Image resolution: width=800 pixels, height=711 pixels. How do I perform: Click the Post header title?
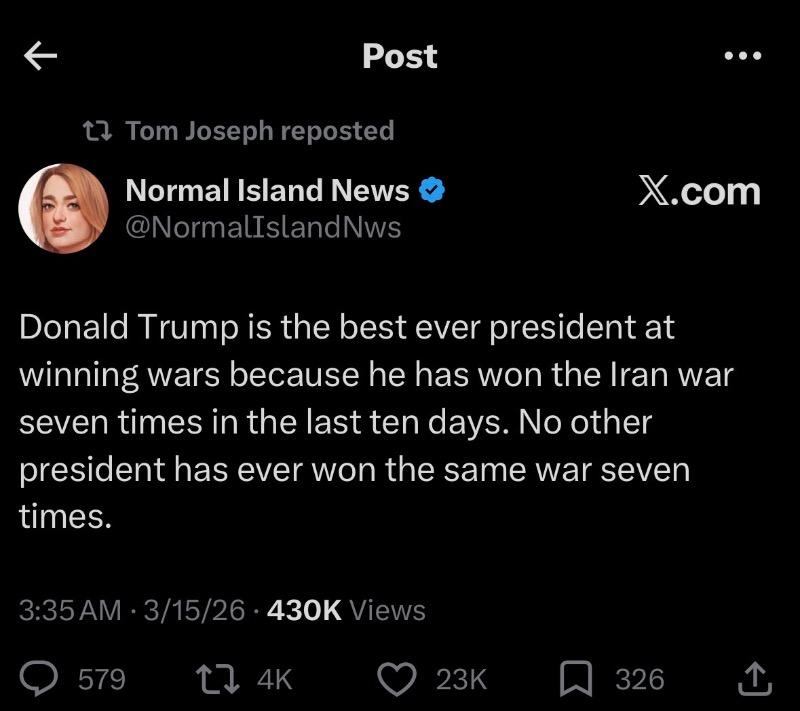tap(399, 57)
